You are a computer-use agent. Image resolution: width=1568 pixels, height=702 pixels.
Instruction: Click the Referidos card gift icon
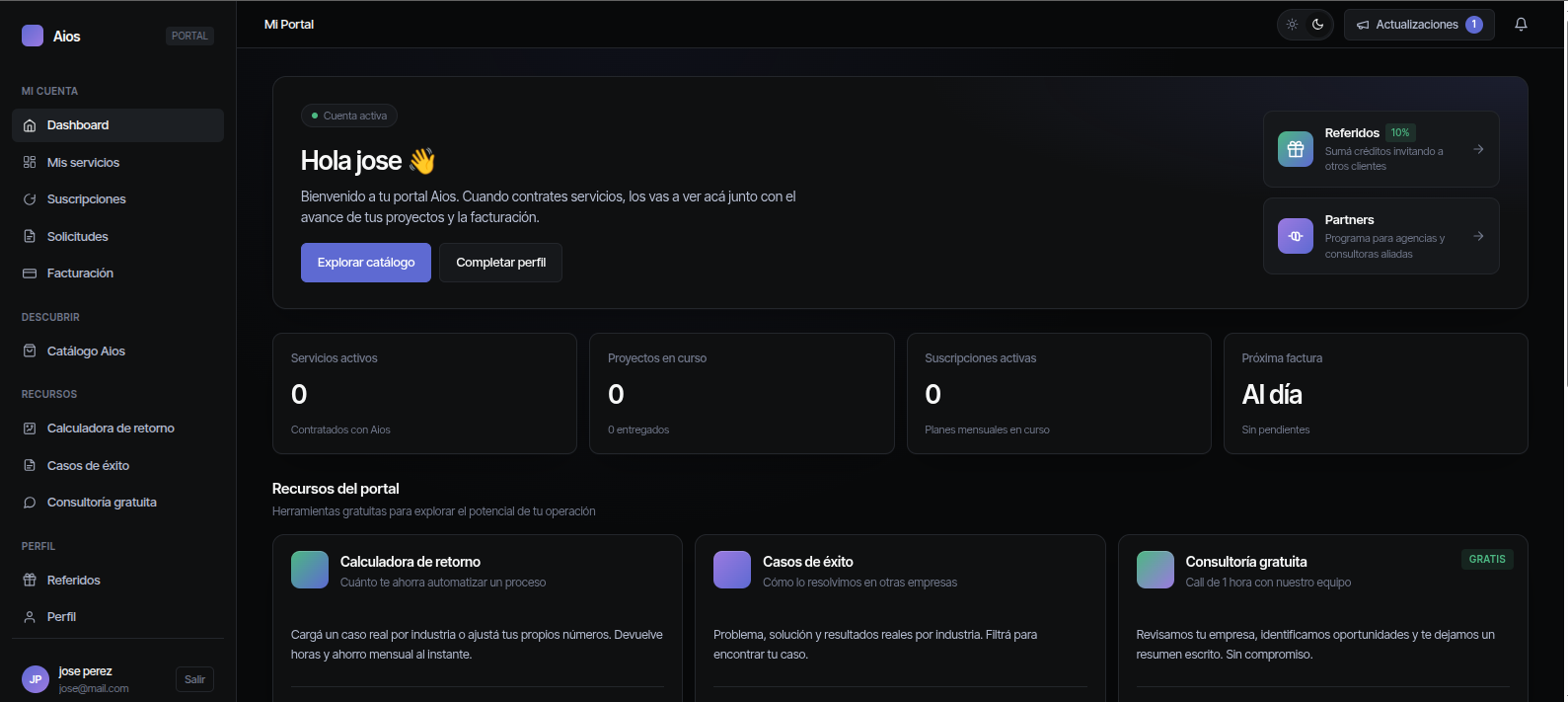click(x=1296, y=149)
